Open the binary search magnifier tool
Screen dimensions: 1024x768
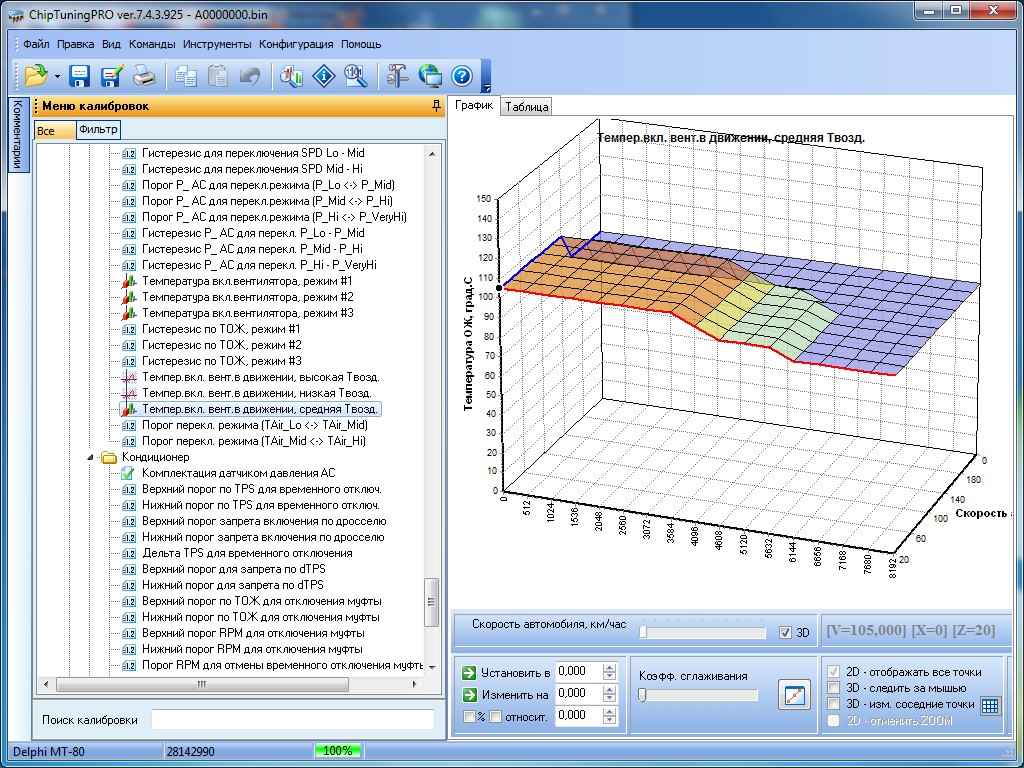(355, 76)
